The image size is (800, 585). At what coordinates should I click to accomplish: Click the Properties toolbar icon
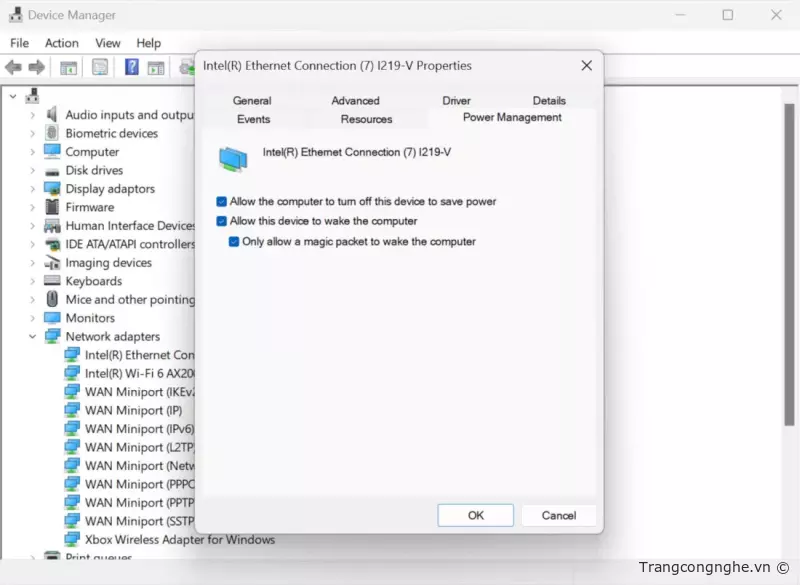pyautogui.click(x=100, y=67)
